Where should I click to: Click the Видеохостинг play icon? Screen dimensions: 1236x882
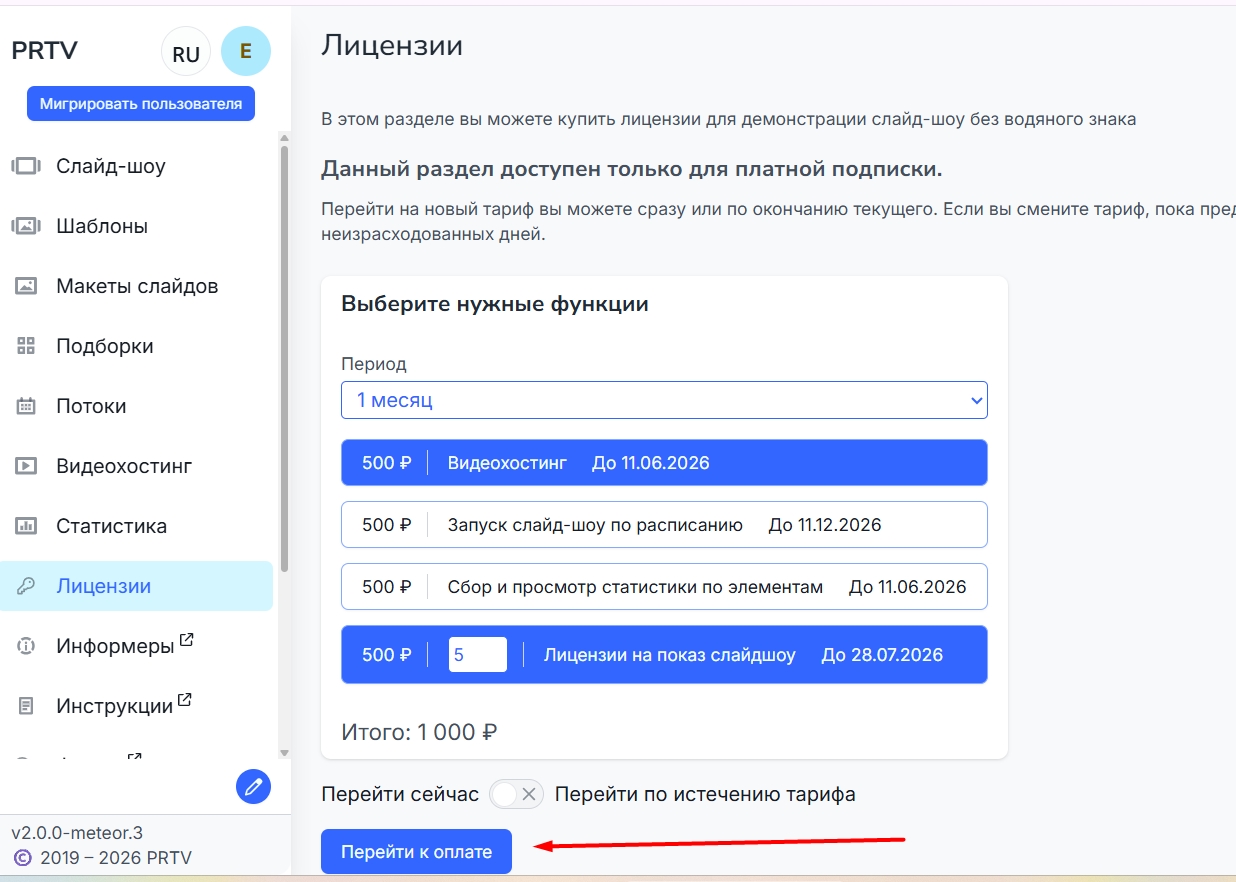(26, 466)
